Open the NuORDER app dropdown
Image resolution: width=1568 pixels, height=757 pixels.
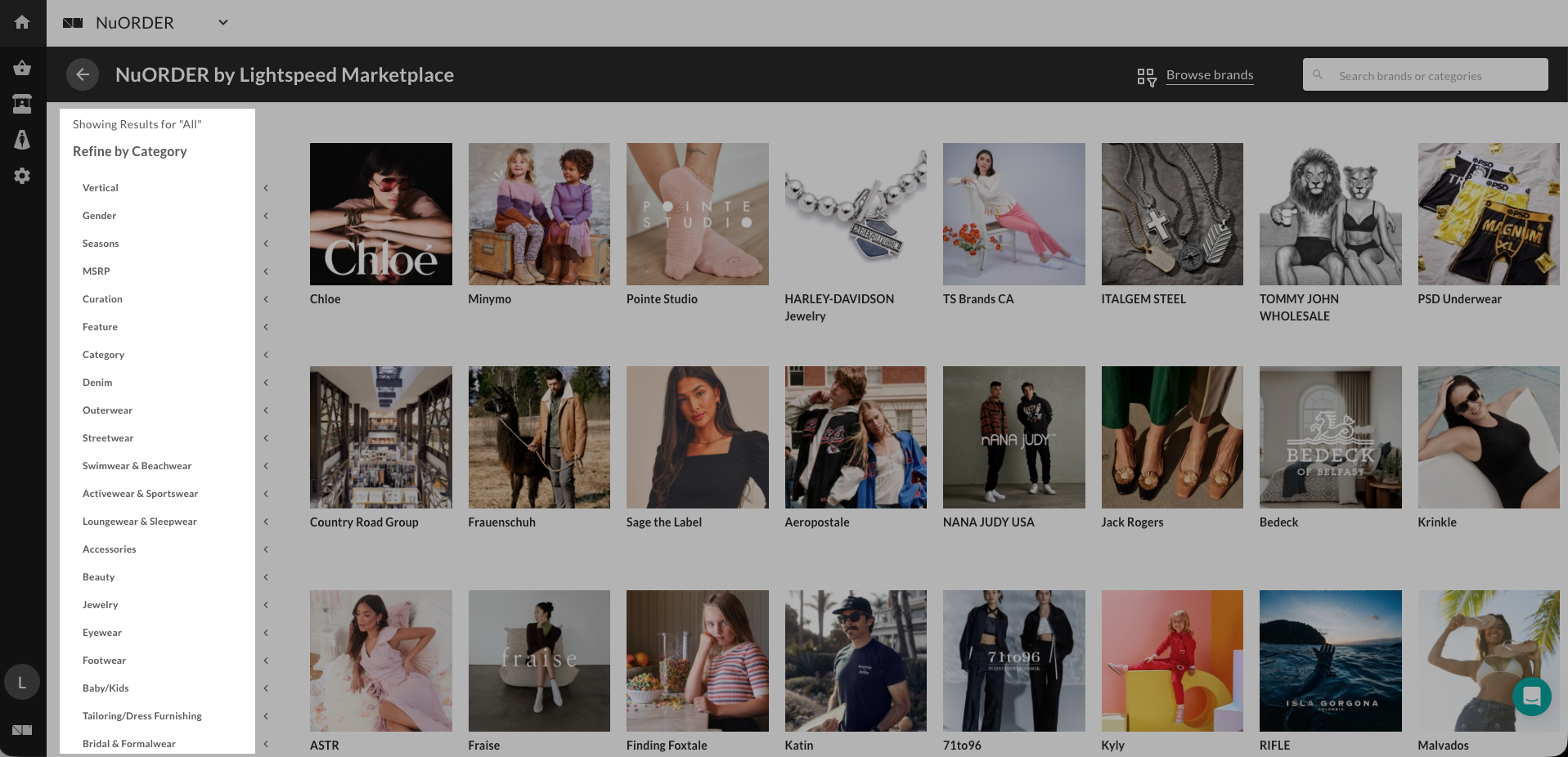pos(223,23)
